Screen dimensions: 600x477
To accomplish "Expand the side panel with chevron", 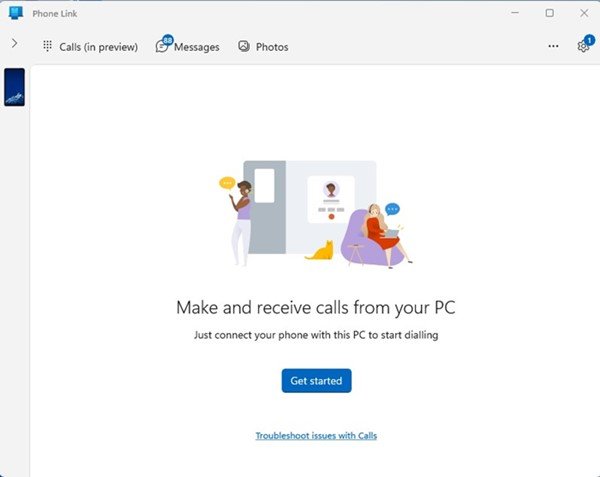I will pyautogui.click(x=14, y=43).
